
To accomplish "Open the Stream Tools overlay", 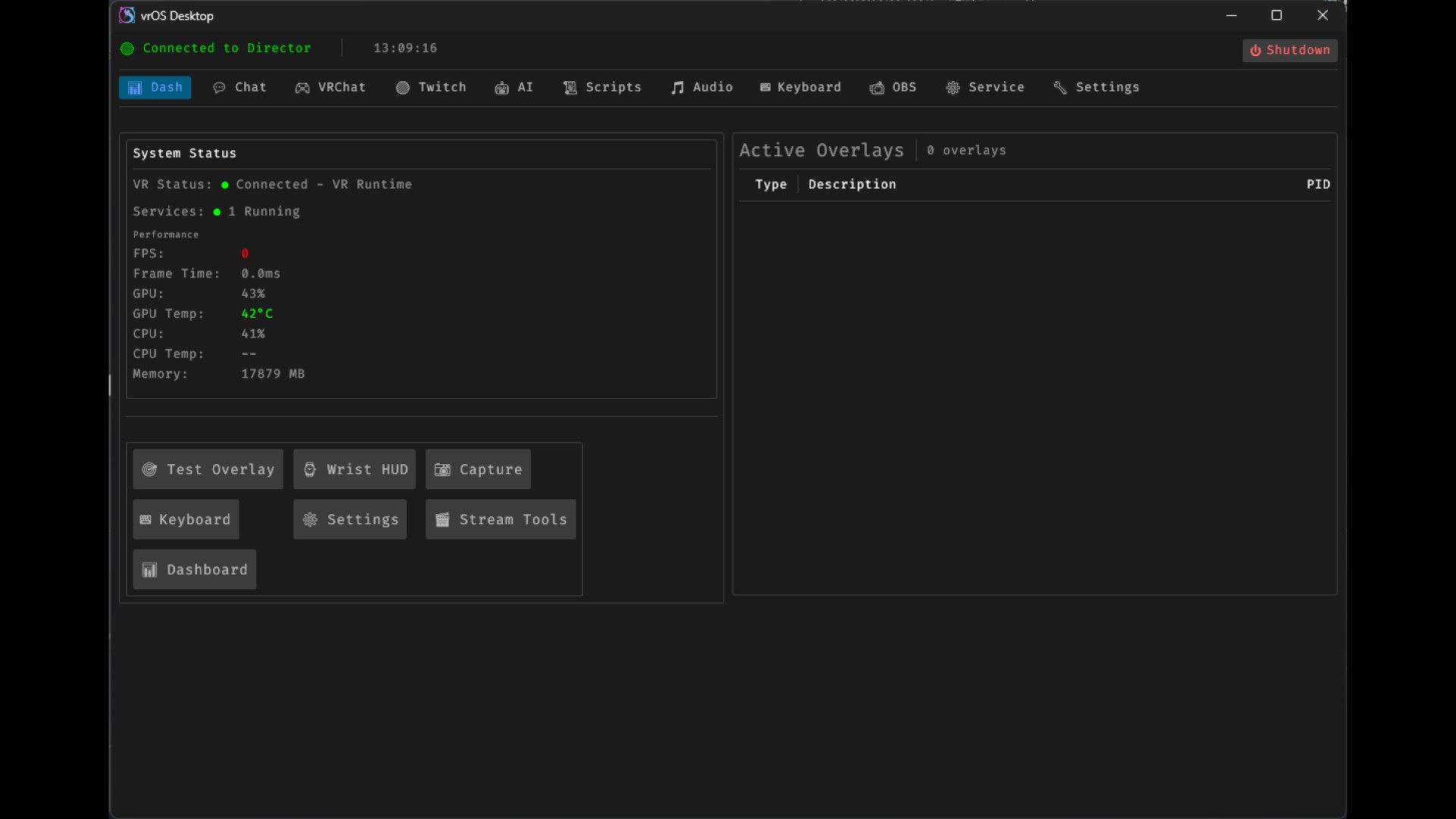I will click(500, 519).
